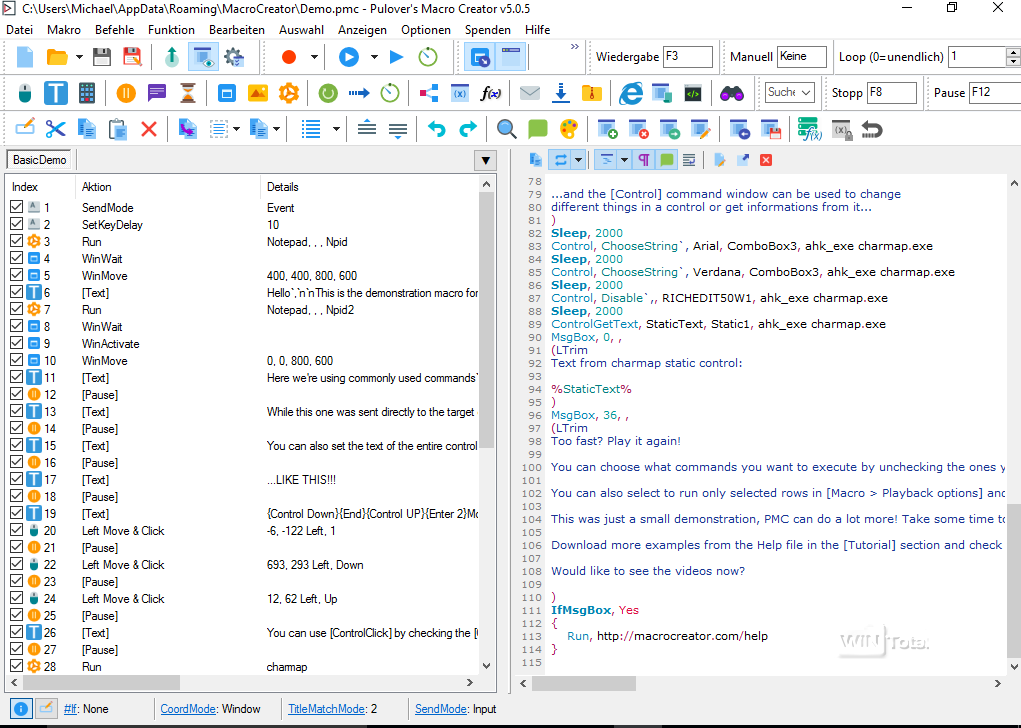Open the mouse command icon
Image resolution: width=1021 pixels, height=728 pixels.
(25, 93)
